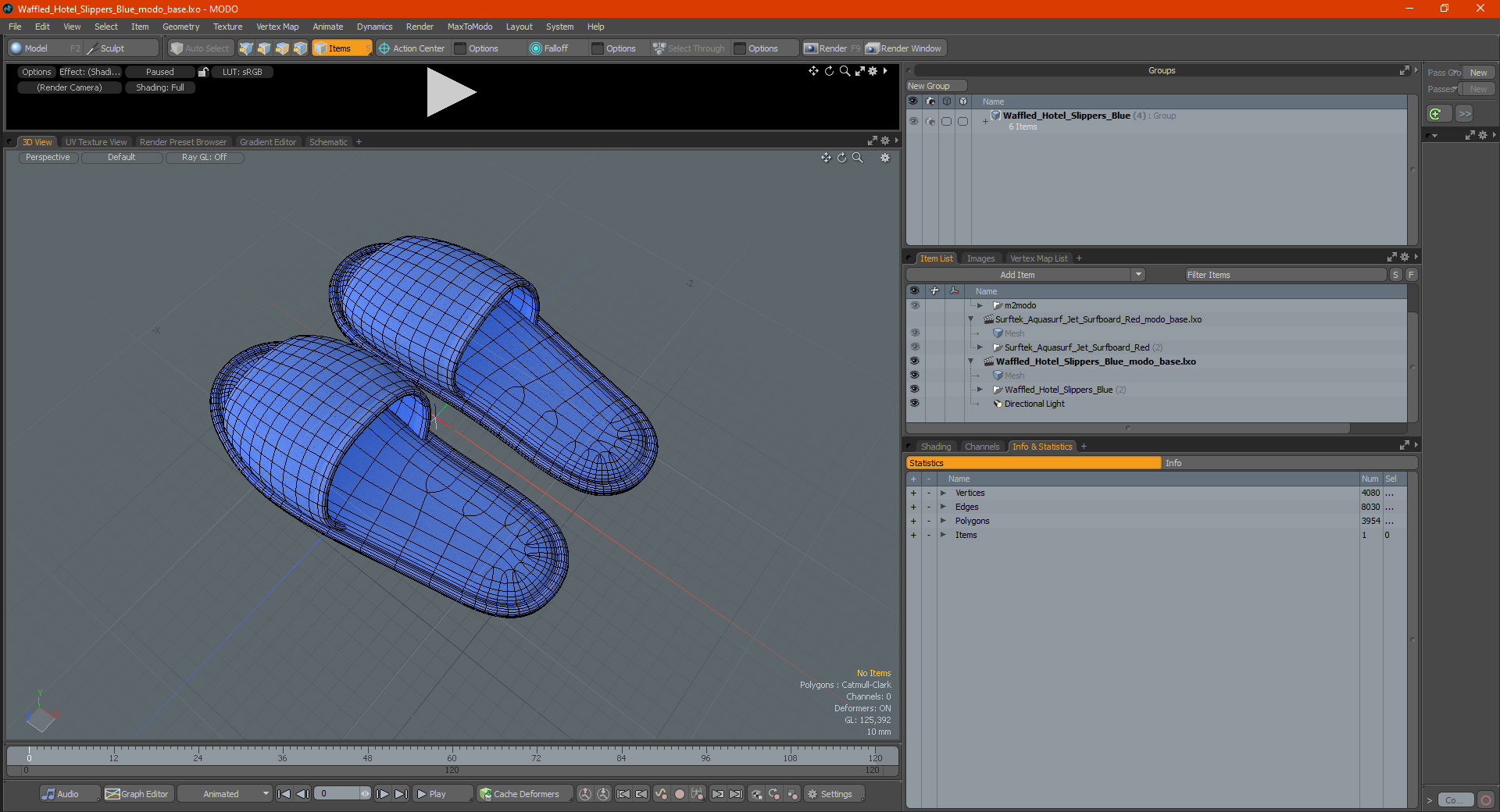The image size is (1500, 812).
Task: Click Perspective view button
Action: [48, 158]
